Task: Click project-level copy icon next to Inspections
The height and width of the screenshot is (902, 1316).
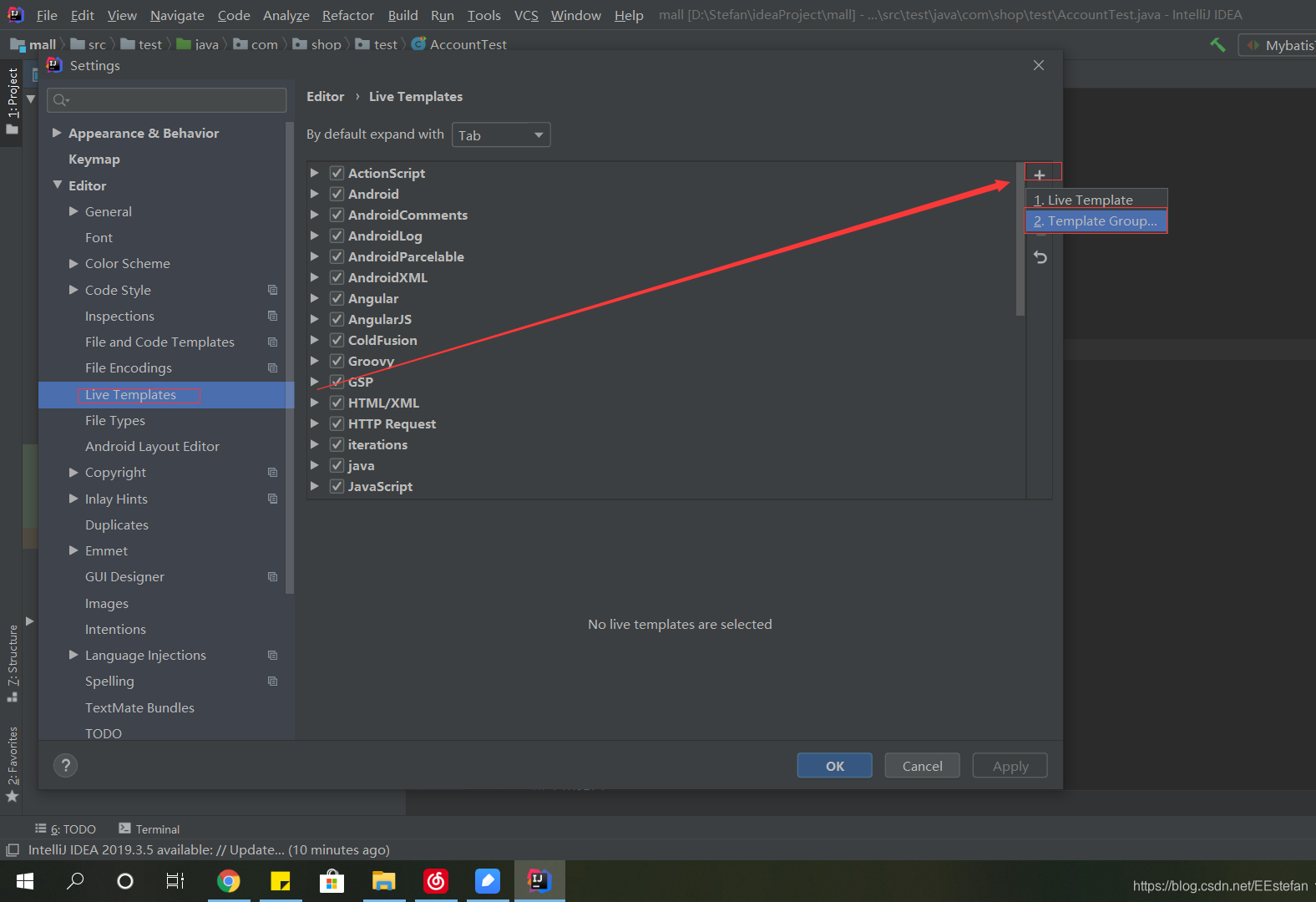Action: 272,316
